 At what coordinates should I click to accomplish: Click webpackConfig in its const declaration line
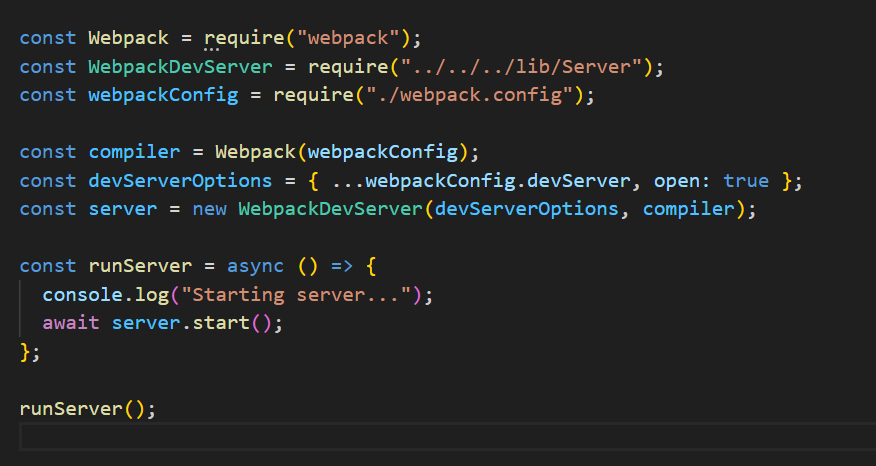coord(163,95)
